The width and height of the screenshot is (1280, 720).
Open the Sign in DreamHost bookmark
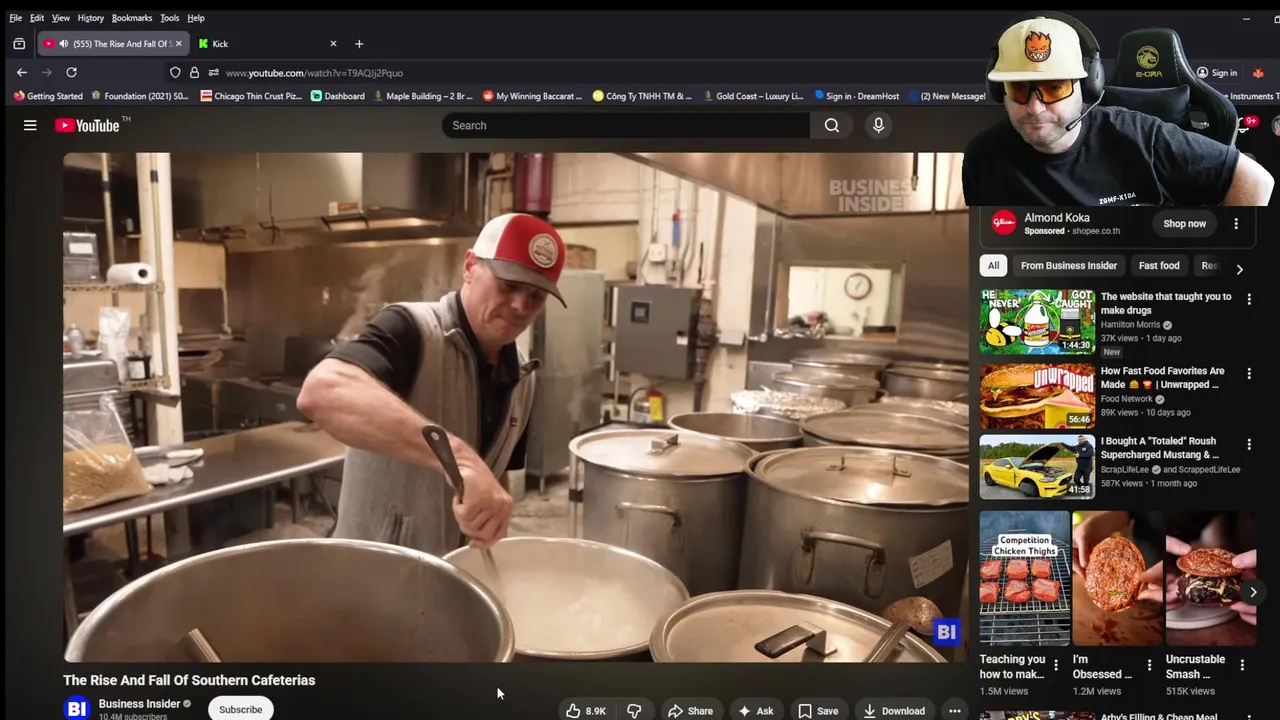(x=857, y=96)
